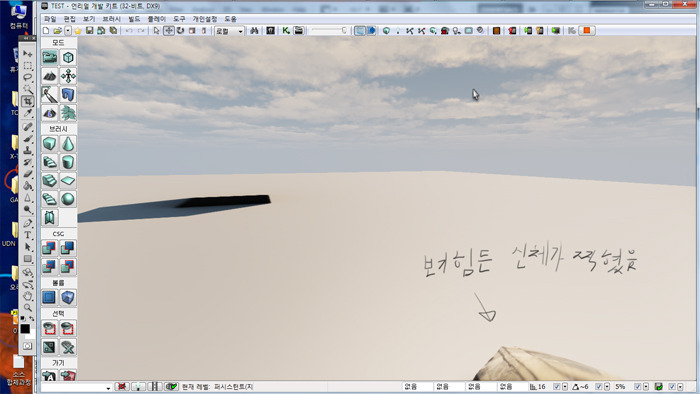This screenshot has width=700, height=394.
Task: Create a new level with the New icon
Action: [x=46, y=31]
